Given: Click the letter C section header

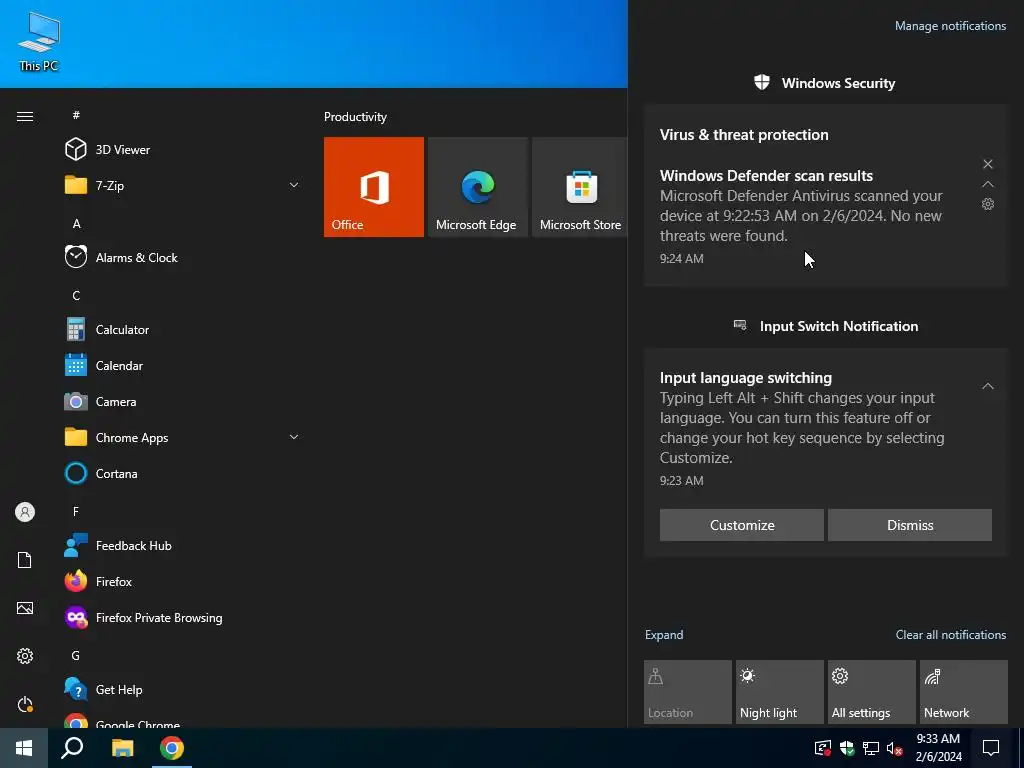Looking at the screenshot, I should pyautogui.click(x=76, y=296).
